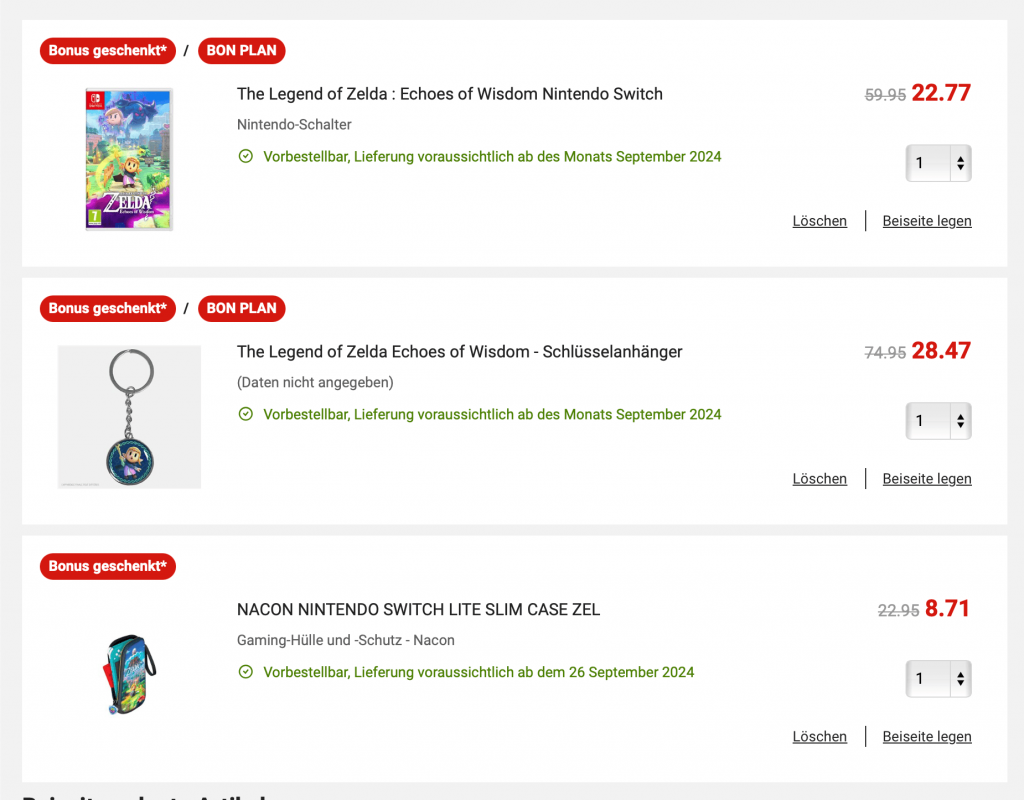The height and width of the screenshot is (800, 1024).
Task: Click the availability checkmark icon for Schlüsselanhänger
Action: pos(246,415)
